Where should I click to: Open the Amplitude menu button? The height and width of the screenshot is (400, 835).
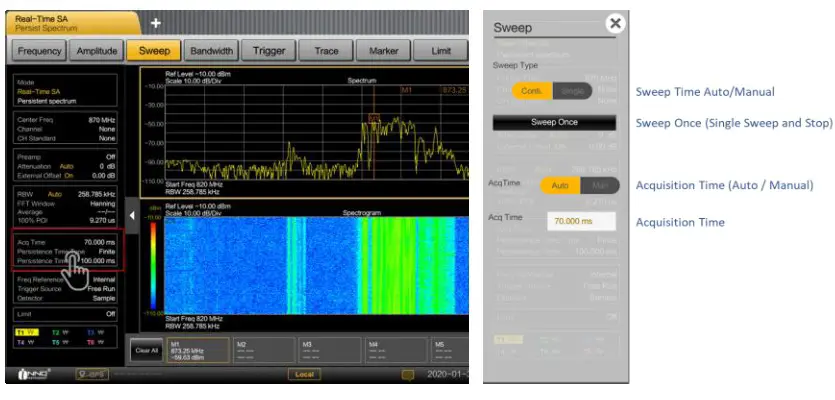tap(96, 51)
